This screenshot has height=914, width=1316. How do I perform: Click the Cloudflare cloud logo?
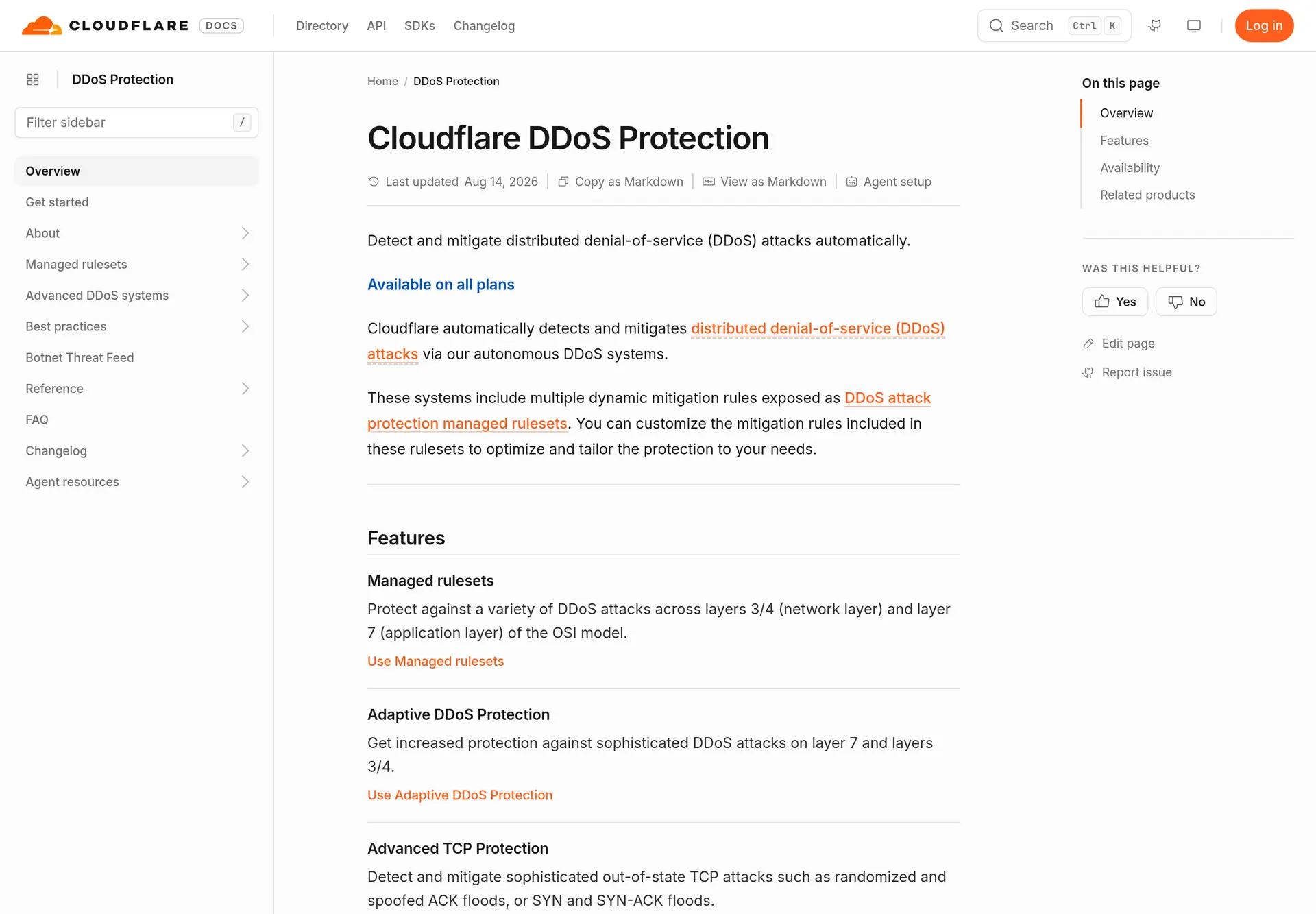[42, 25]
